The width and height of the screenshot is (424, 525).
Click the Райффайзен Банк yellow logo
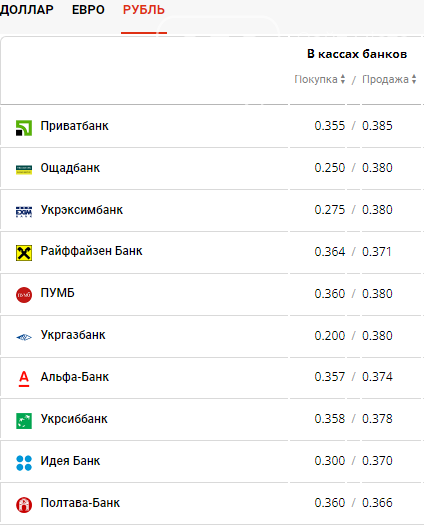[24, 253]
